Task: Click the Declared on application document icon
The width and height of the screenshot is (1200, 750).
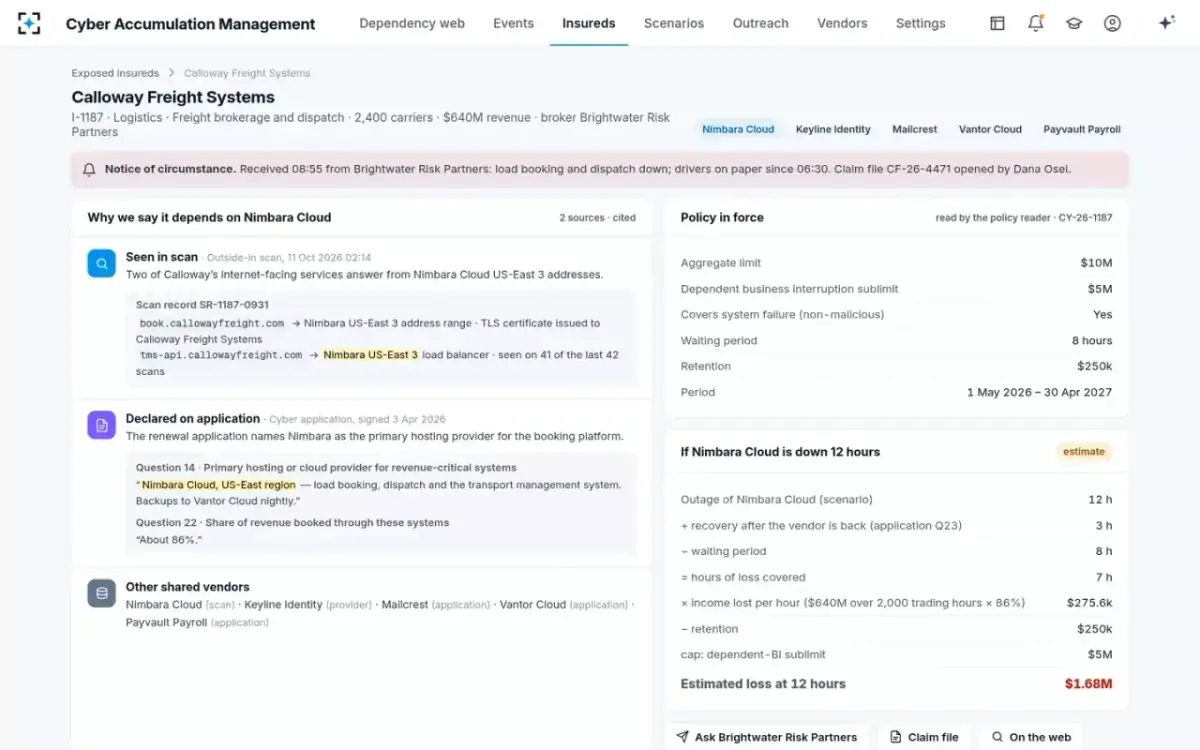Action: (101, 425)
